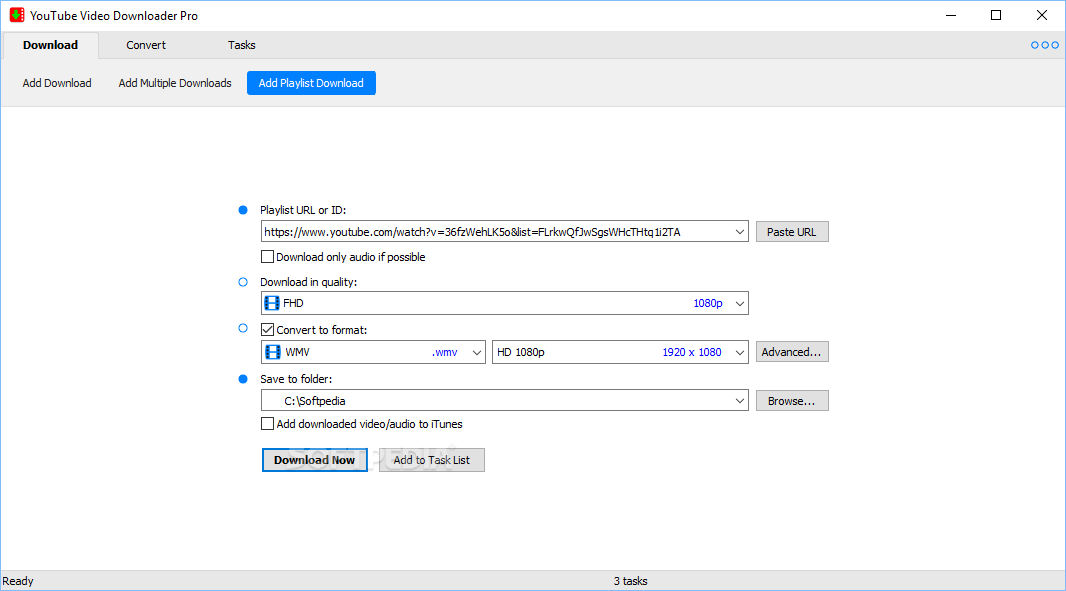Click the hollow circle beside Download in quality
Viewport: 1066px width, 591px height.
tap(243, 282)
